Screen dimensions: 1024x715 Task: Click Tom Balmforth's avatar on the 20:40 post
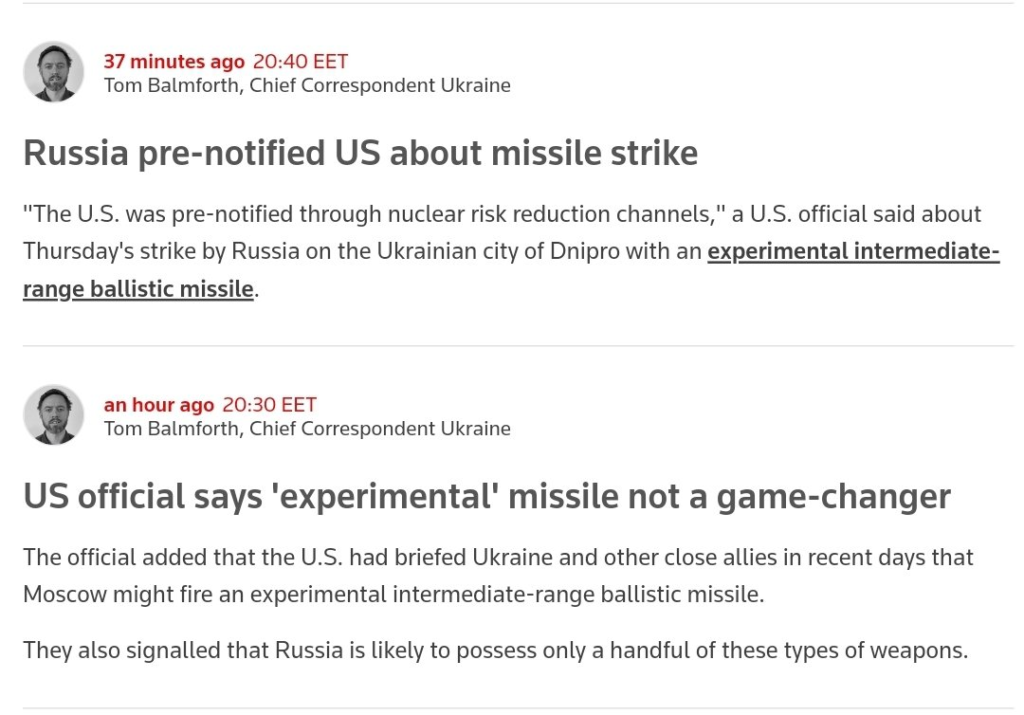(54, 72)
